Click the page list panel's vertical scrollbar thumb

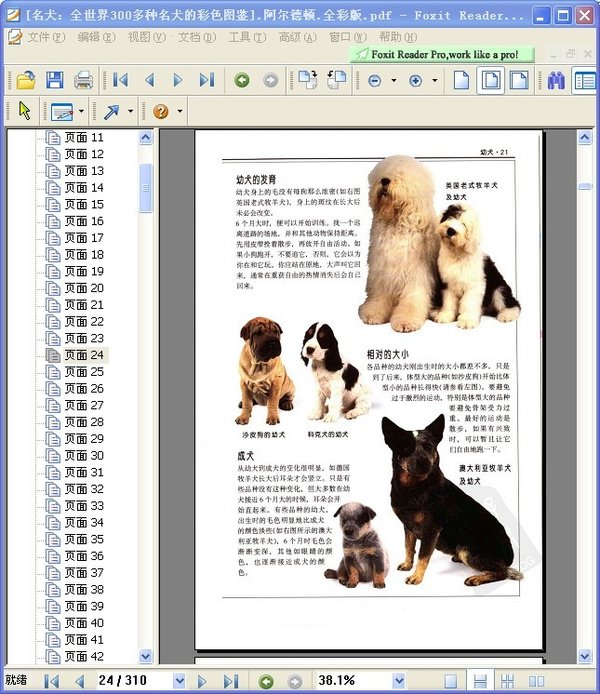pos(146,187)
